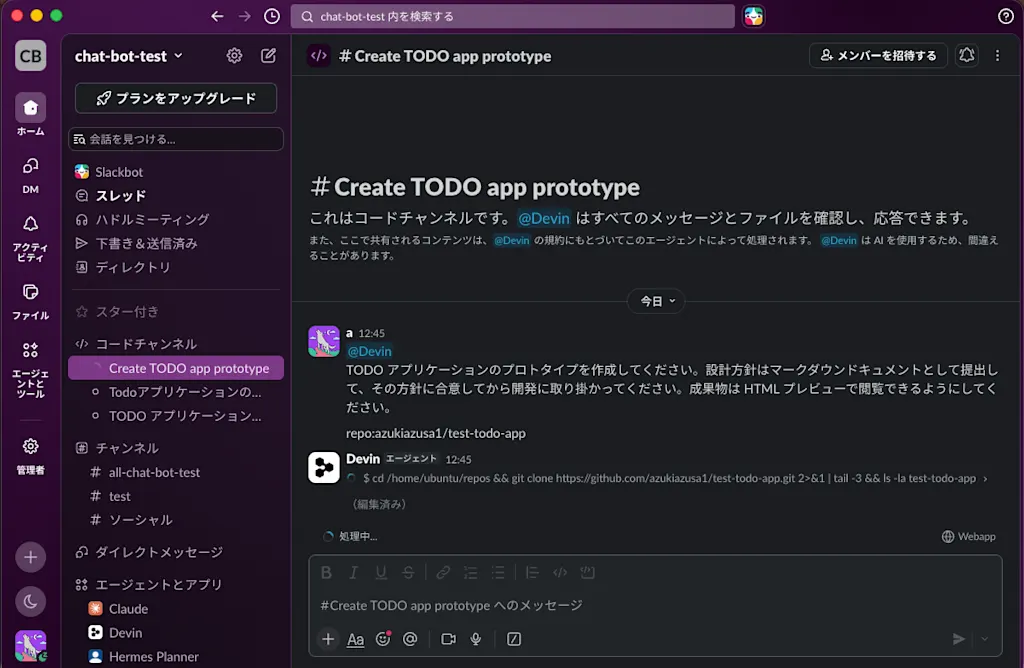1024x668 pixels.
Task: Expand the スター付き section
Action: tap(127, 311)
